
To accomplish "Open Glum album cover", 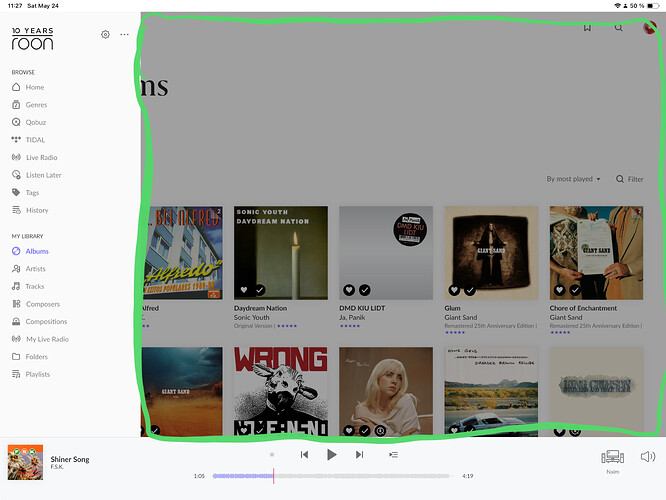I will (491, 253).
